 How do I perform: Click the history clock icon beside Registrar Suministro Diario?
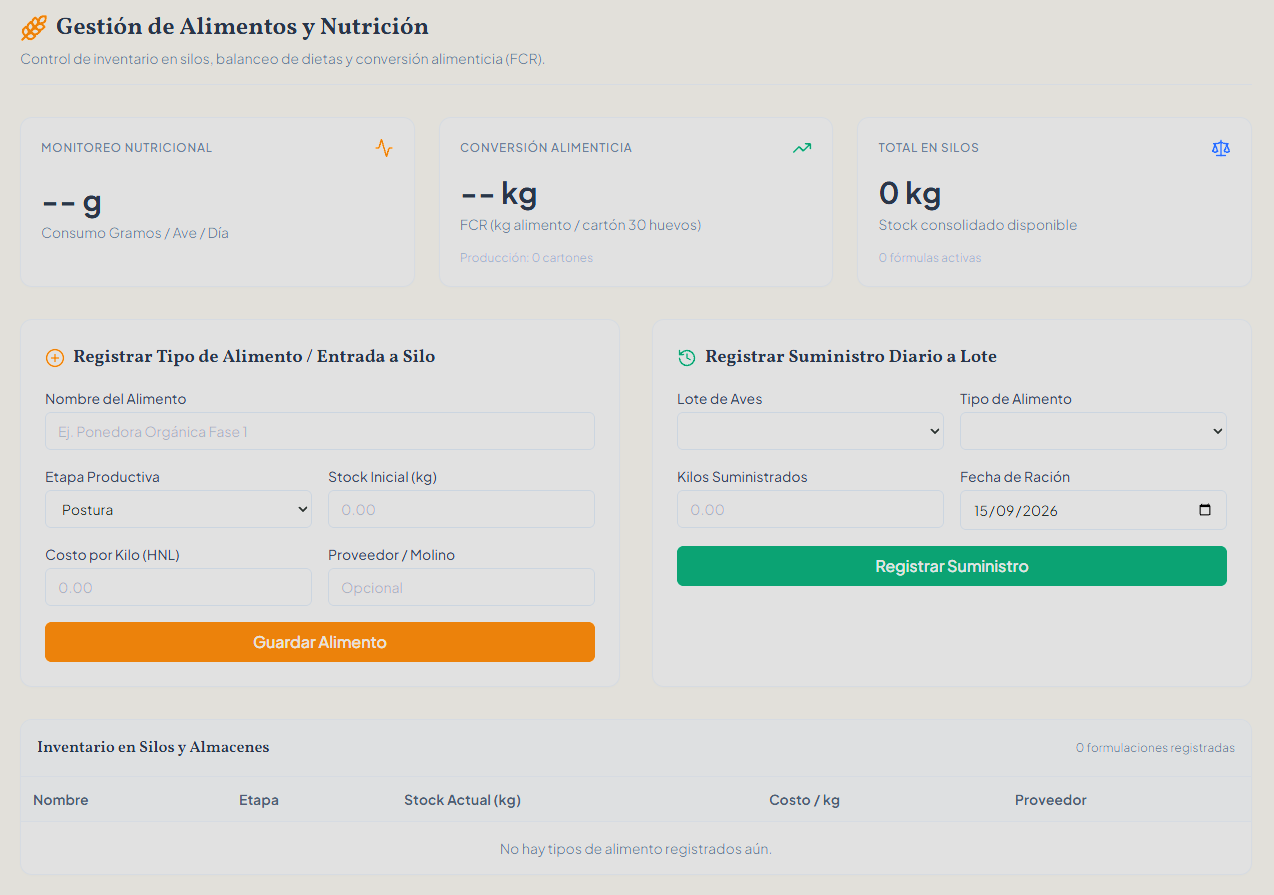point(686,357)
